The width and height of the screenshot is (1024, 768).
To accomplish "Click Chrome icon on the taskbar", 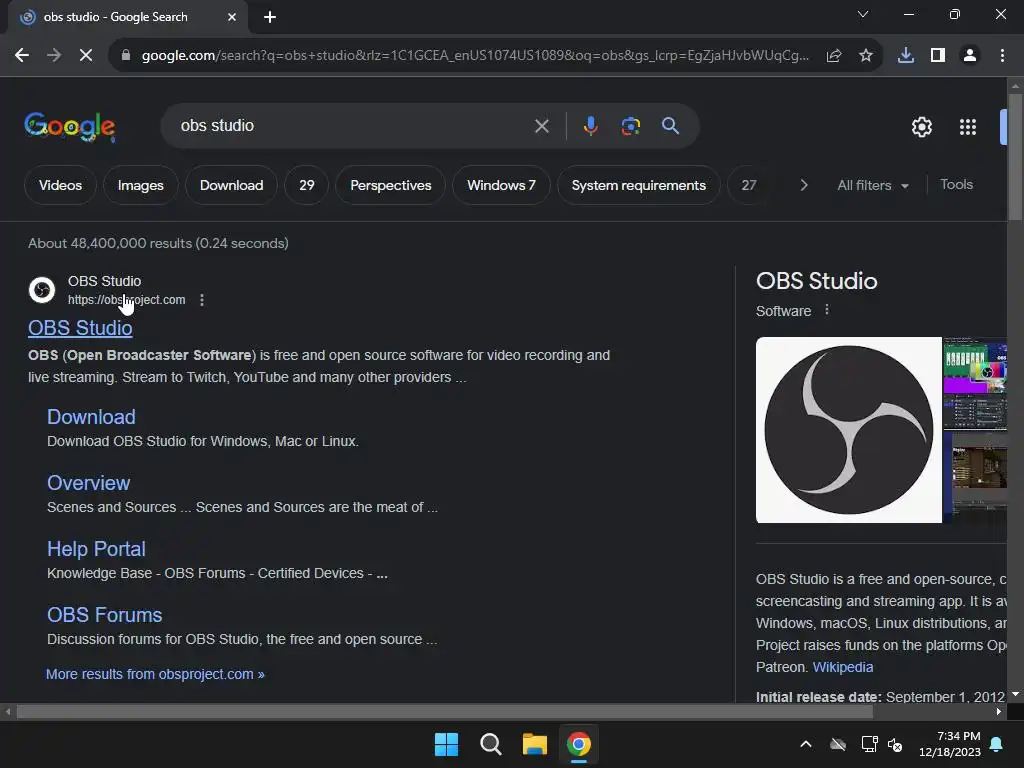I will 579,744.
